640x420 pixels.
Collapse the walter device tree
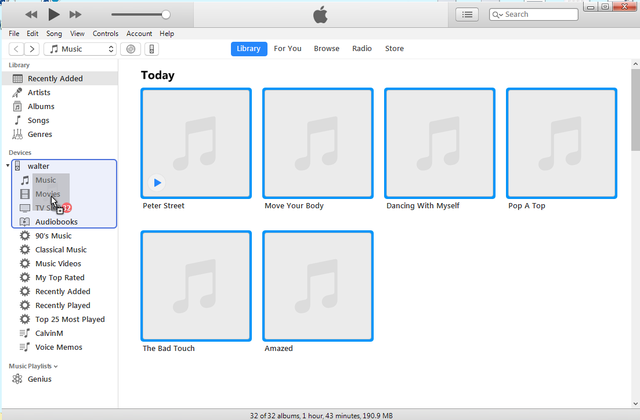click(x=8, y=166)
